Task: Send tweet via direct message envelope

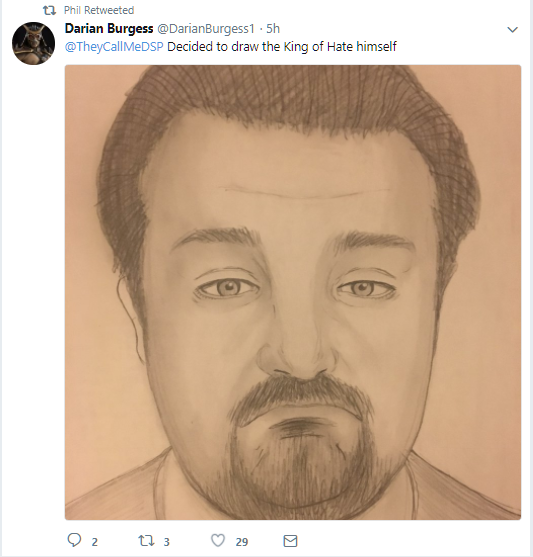Action: 290,541
